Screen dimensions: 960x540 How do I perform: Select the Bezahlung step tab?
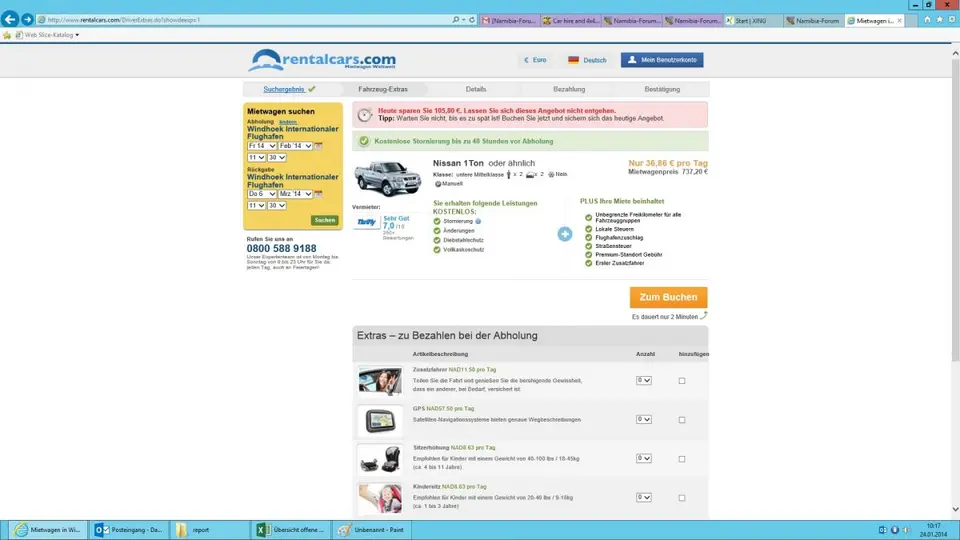(x=569, y=89)
